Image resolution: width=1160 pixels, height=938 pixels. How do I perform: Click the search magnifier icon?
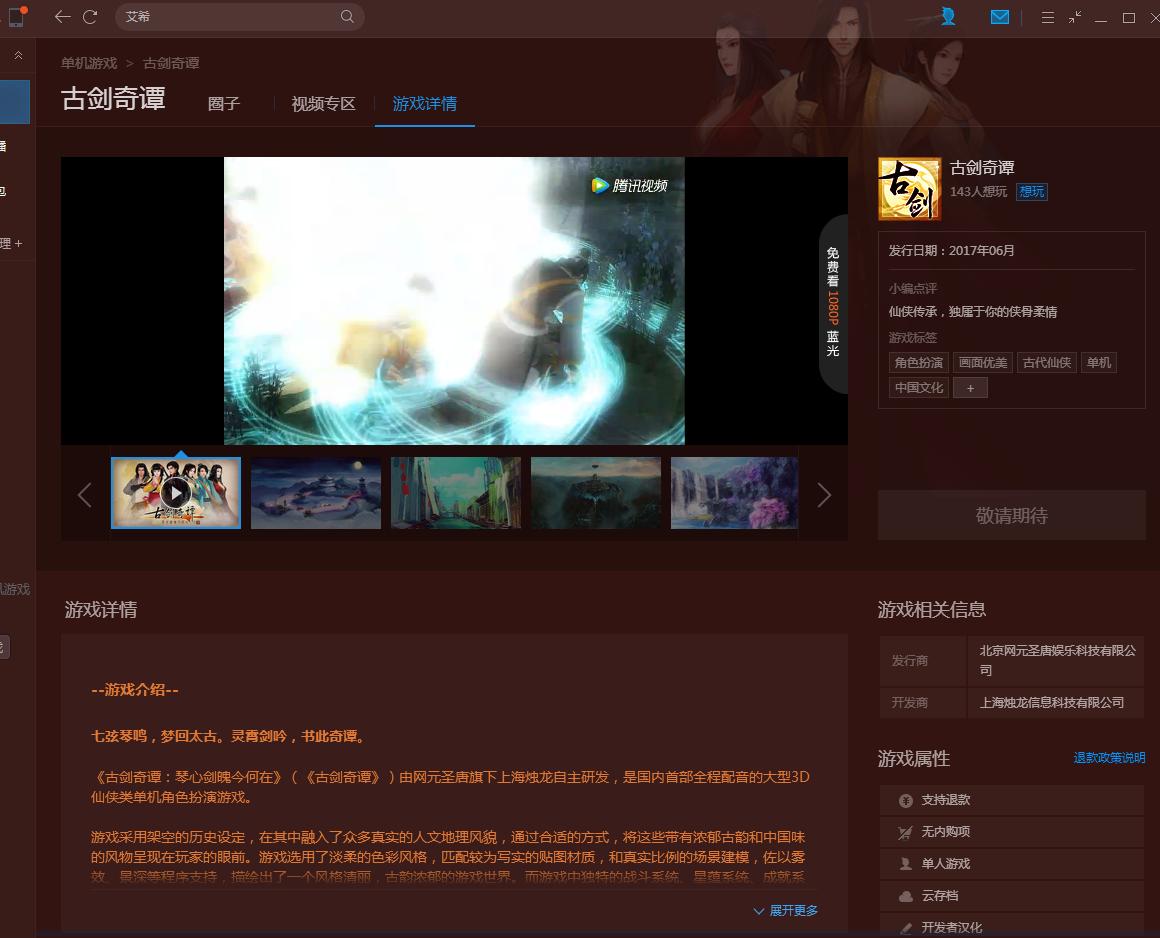coord(347,17)
